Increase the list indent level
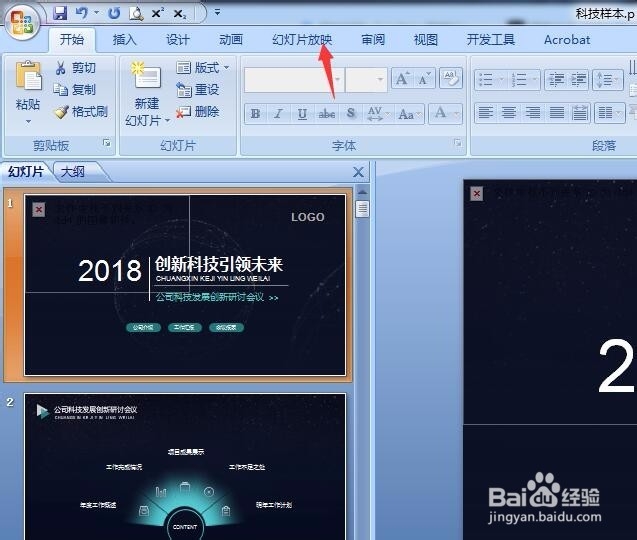The width and height of the screenshot is (637, 540). pos(578,80)
